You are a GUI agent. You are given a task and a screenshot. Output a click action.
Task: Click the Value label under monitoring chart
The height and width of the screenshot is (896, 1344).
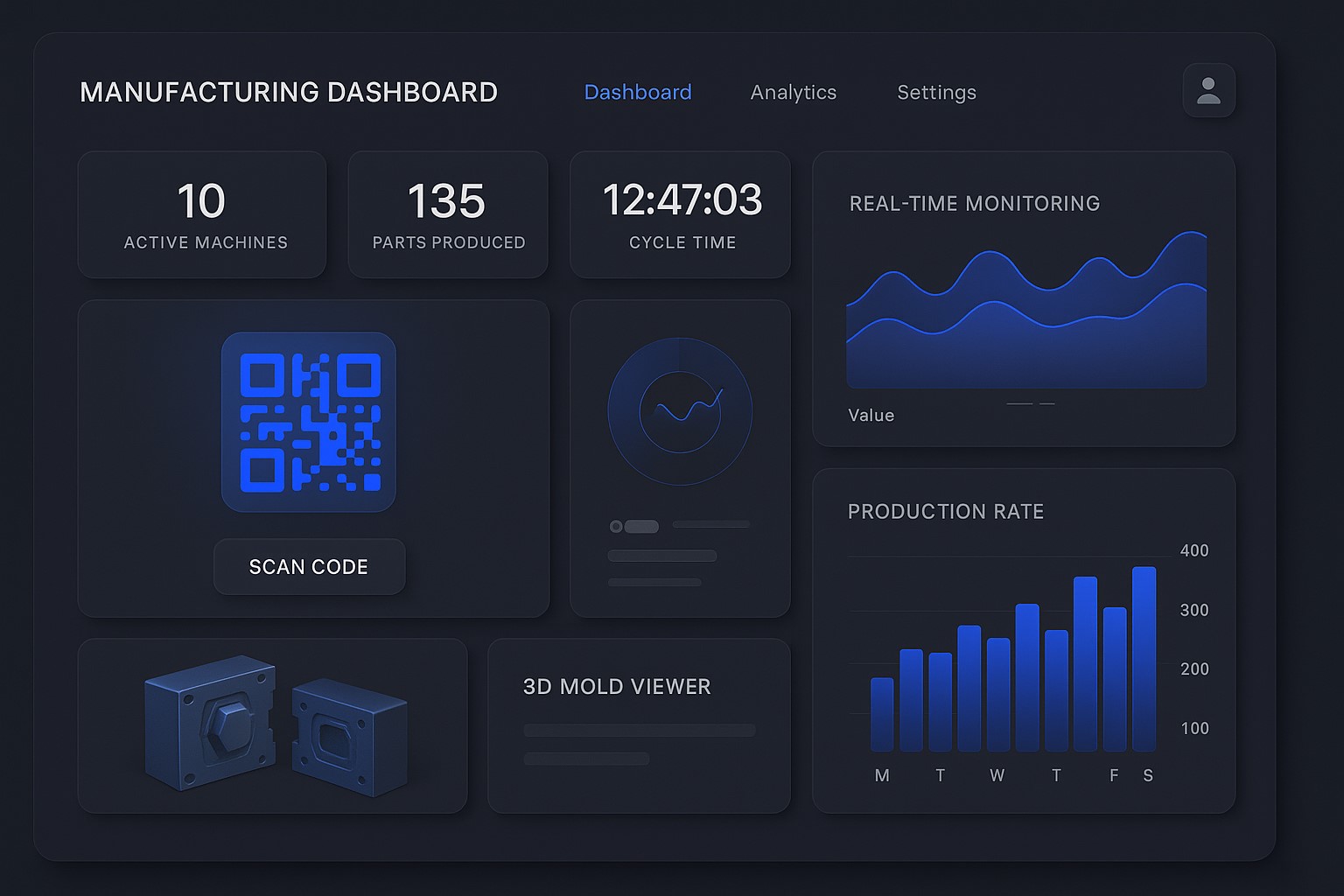pyautogui.click(x=871, y=415)
